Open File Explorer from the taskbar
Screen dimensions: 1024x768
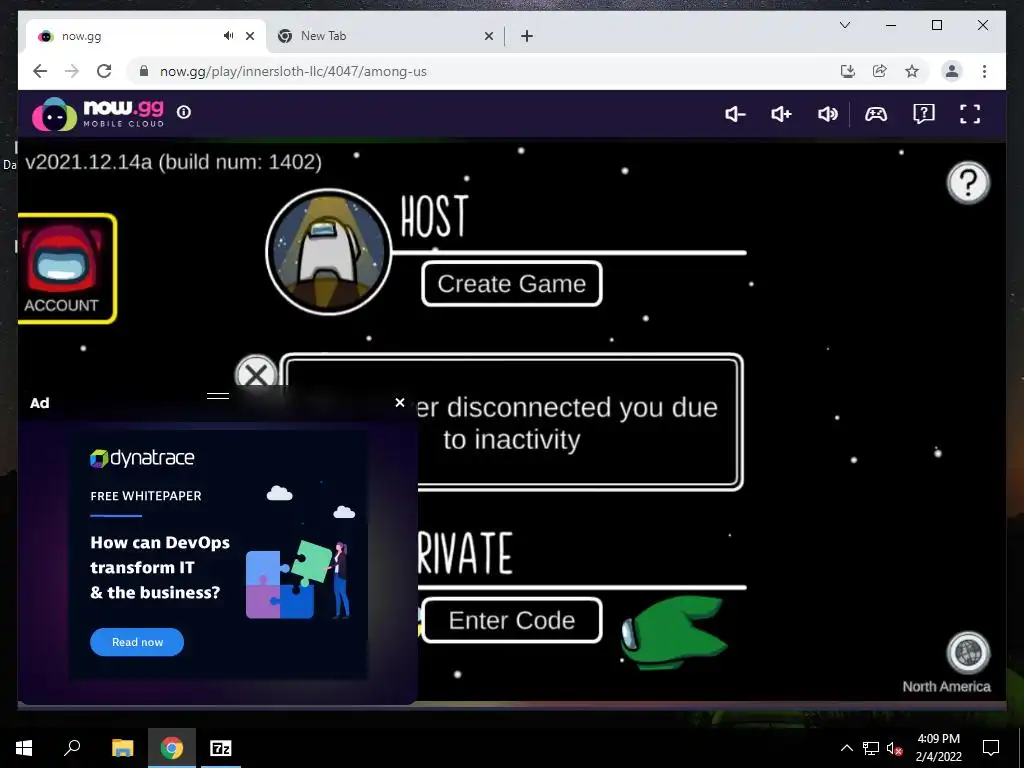122,748
